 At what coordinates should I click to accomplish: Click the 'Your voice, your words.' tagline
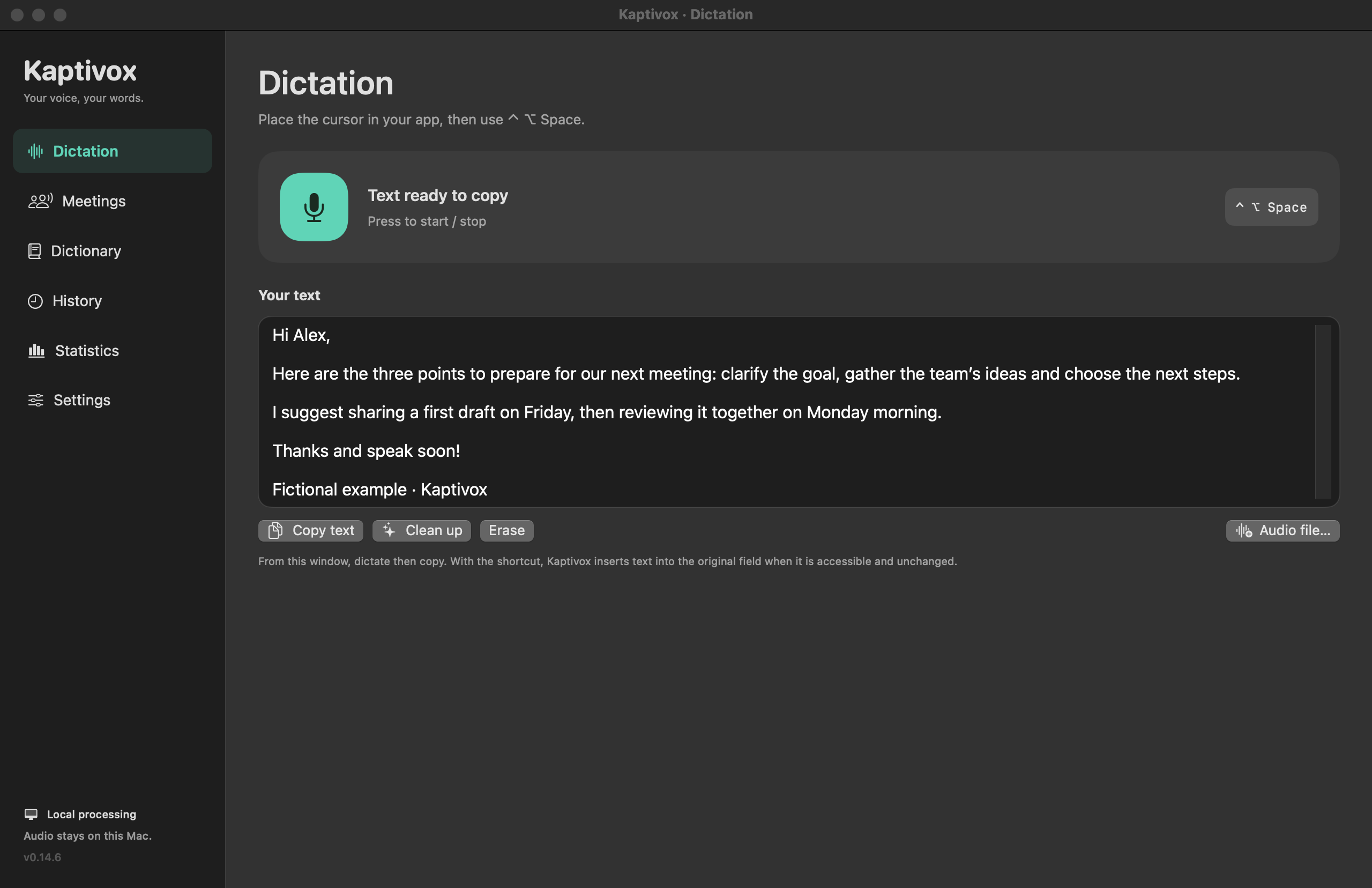point(84,98)
